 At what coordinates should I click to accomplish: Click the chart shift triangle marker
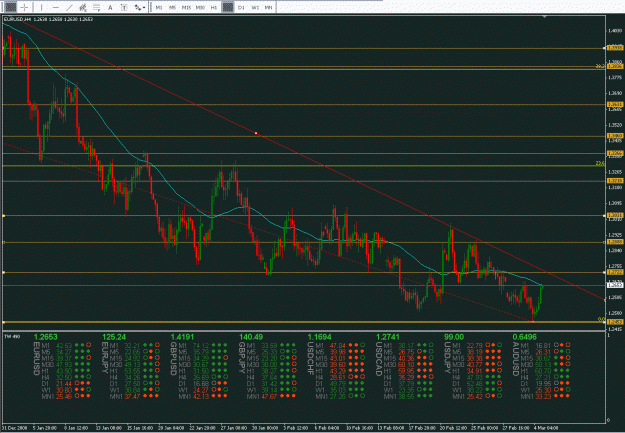[x=545, y=17]
